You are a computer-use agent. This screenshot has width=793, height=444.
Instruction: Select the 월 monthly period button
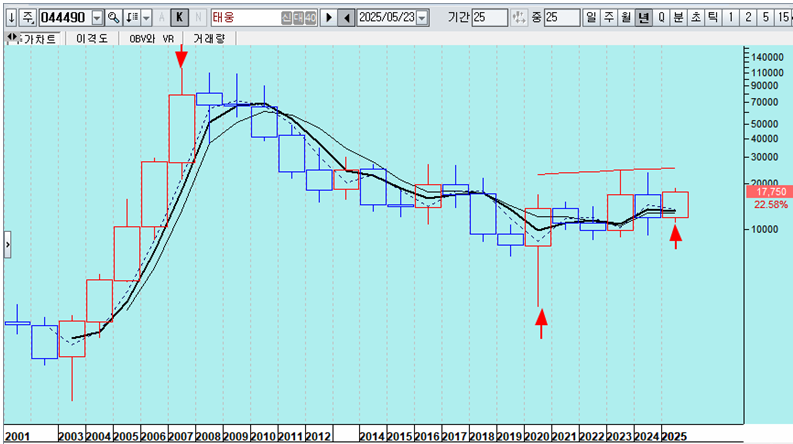tap(626, 18)
